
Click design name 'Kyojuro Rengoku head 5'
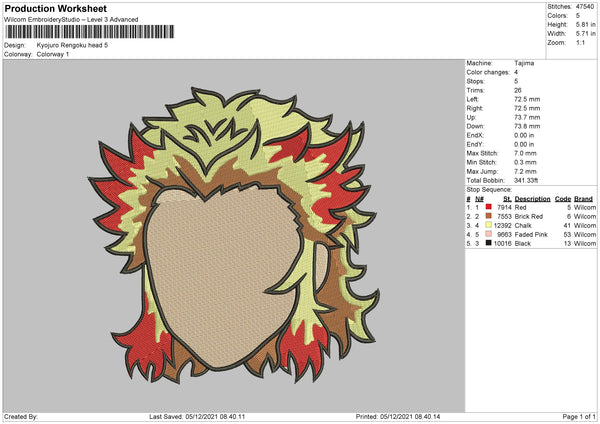72,45
